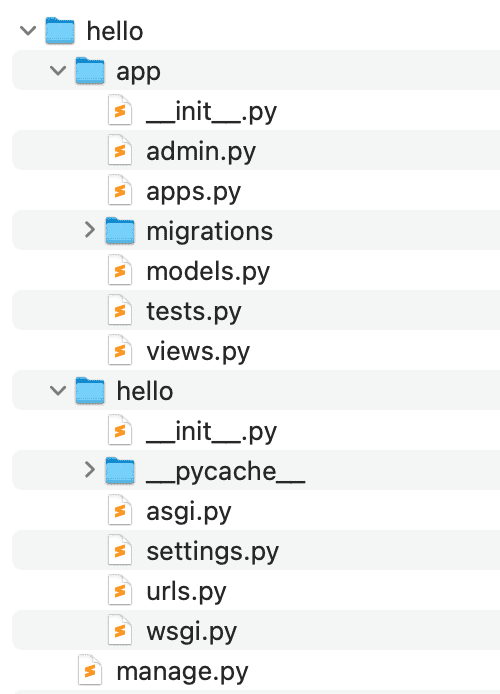Select the top-level hello folder name
The width and height of the screenshot is (500, 694).
pyautogui.click(x=115, y=31)
